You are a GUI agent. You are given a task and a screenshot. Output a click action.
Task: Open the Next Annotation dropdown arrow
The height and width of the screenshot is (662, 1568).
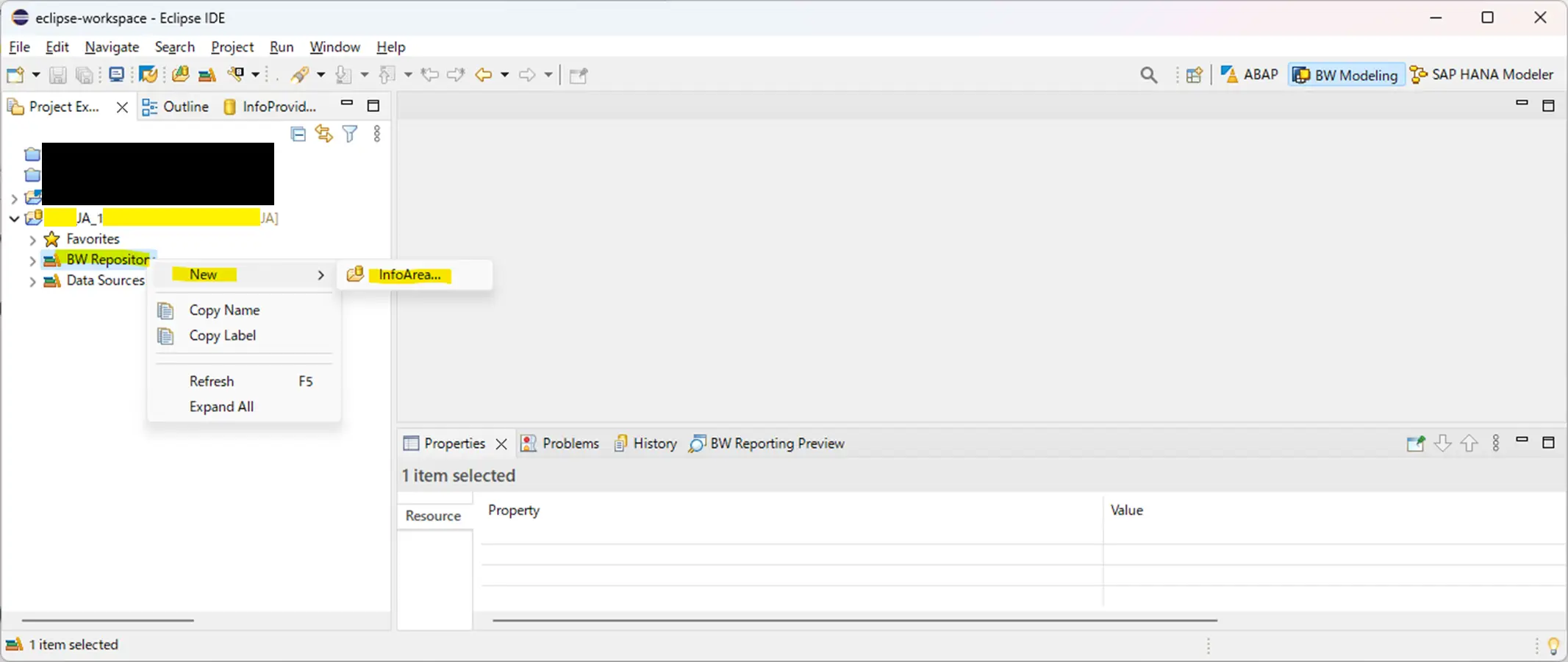(364, 75)
